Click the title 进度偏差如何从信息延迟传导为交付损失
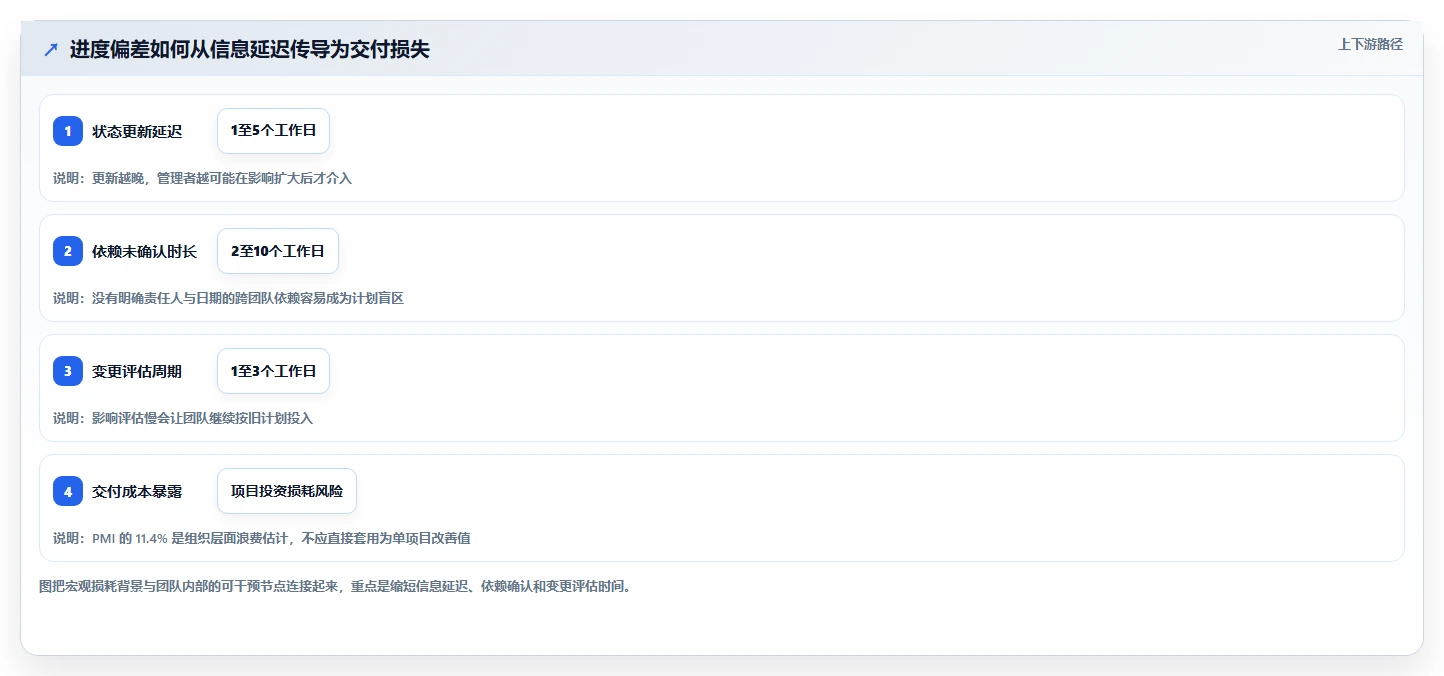The image size is (1444, 676). [249, 49]
